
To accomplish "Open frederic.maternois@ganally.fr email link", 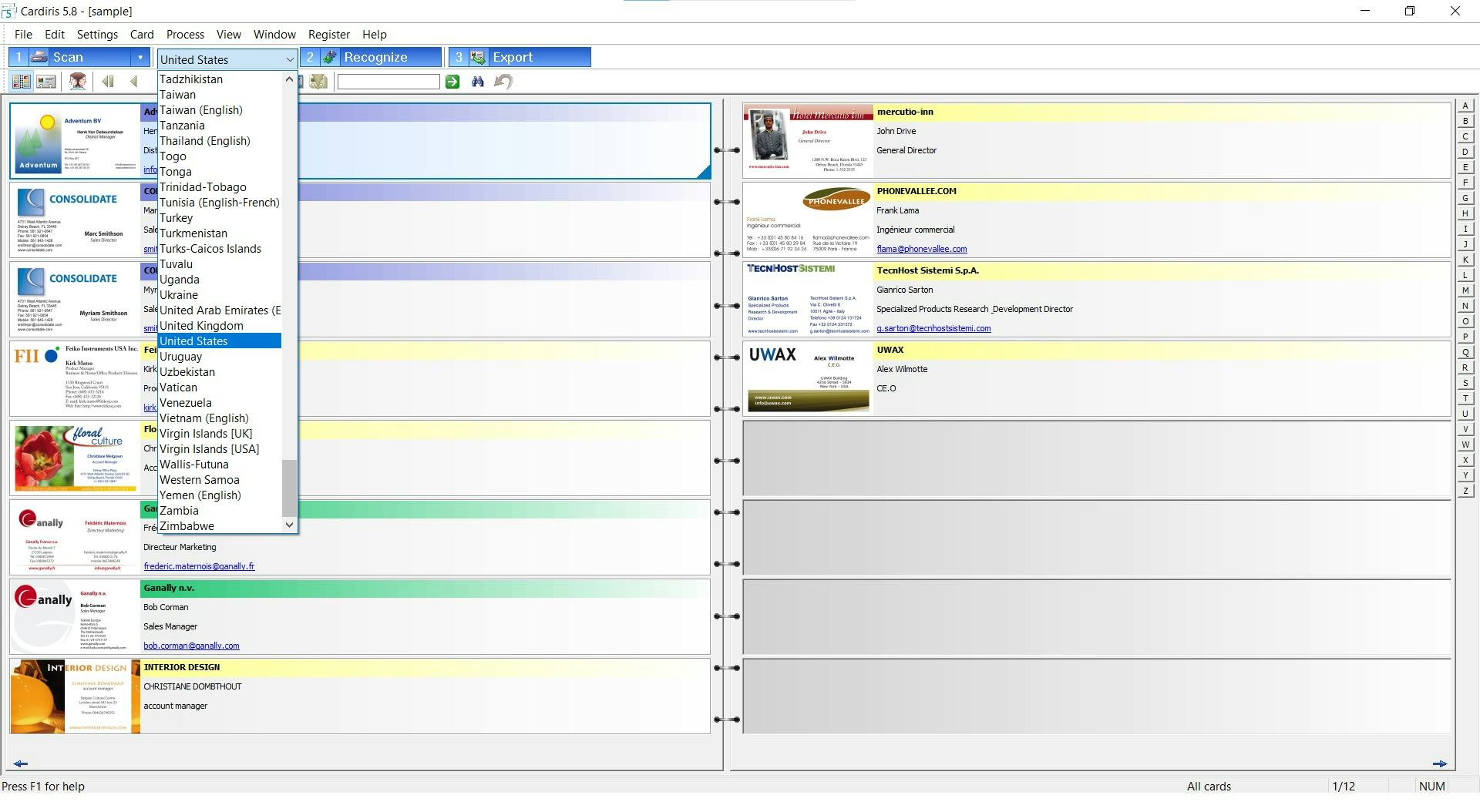I will [199, 566].
